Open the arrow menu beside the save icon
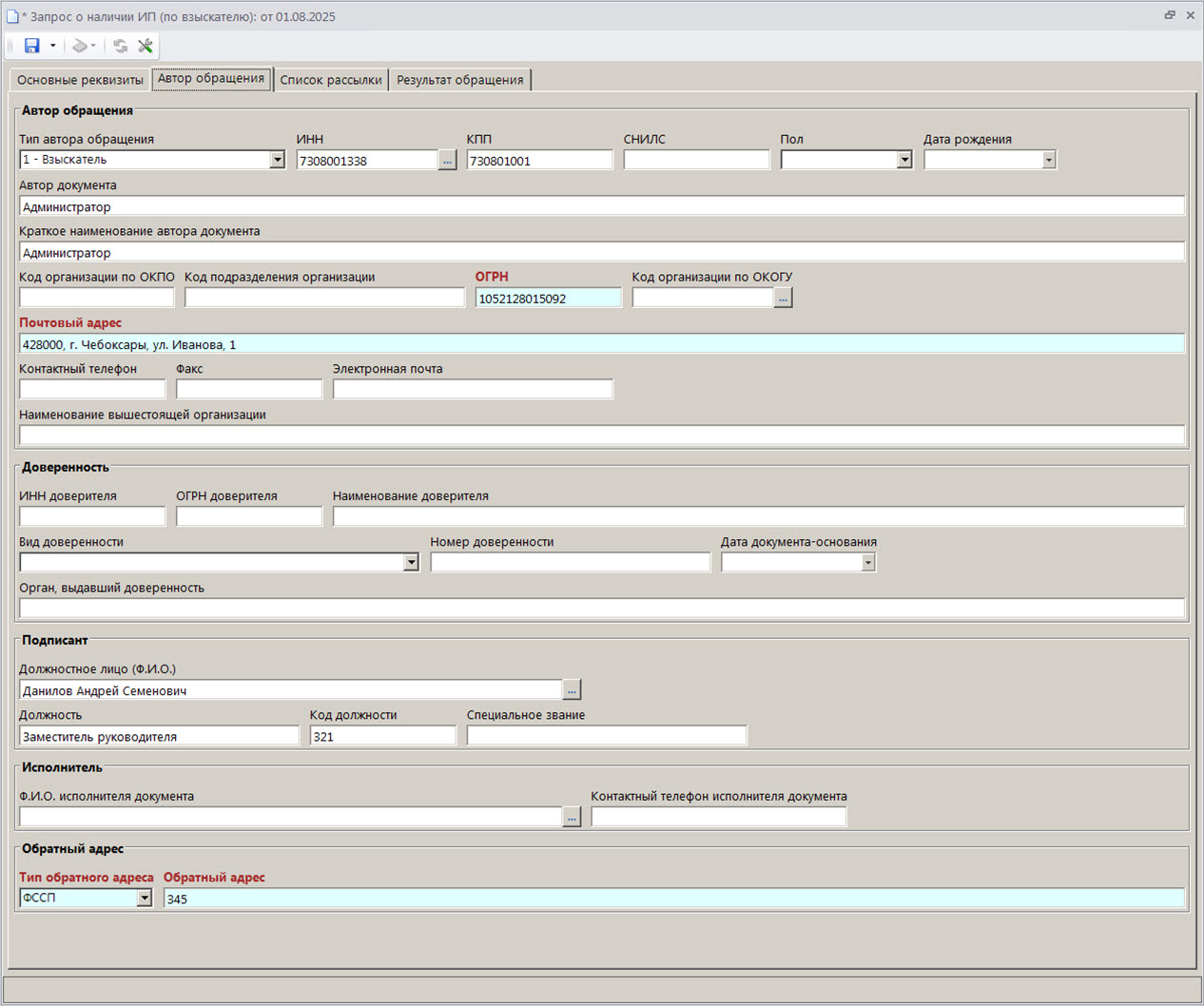Viewport: 1204px width, 1006px height. pyautogui.click(x=53, y=46)
